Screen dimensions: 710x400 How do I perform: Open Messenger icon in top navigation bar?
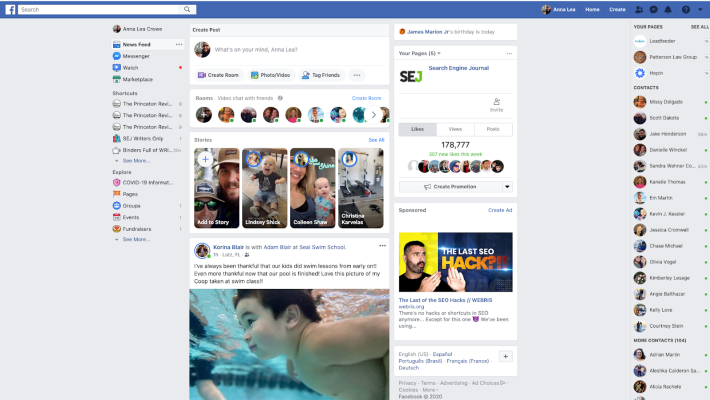[653, 9]
